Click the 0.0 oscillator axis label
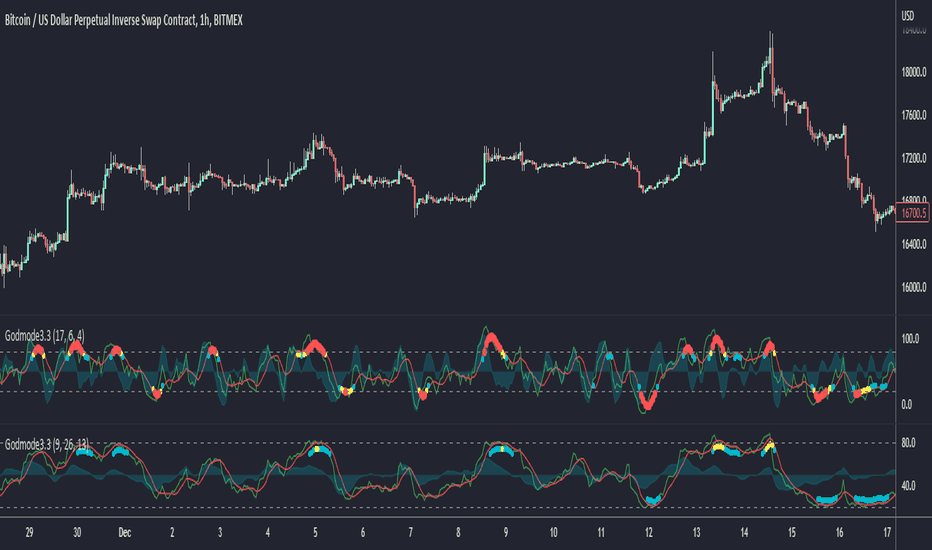932x550 pixels. [x=906, y=404]
